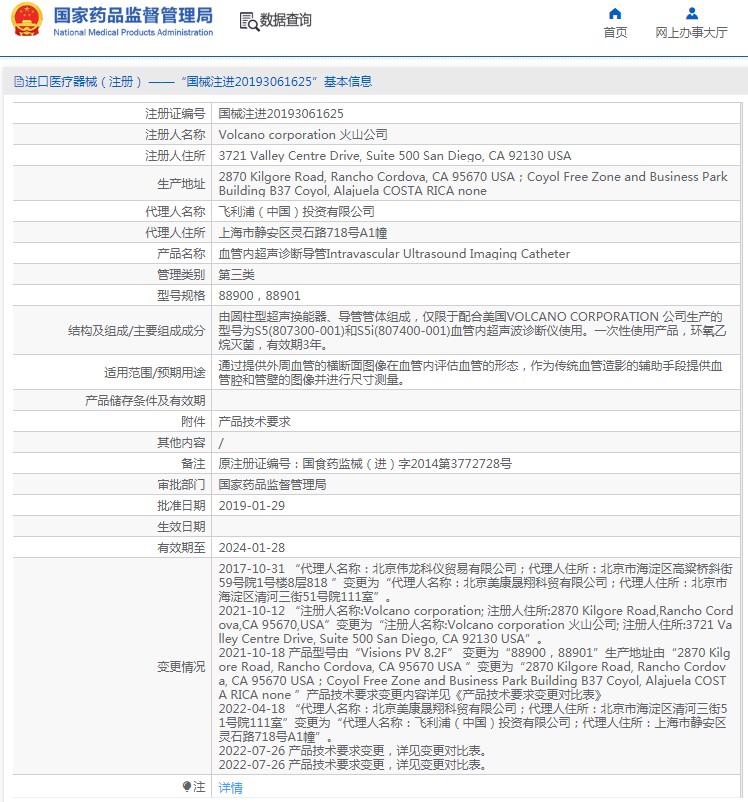Click National Medical Products Administration subtitle

(133, 32)
